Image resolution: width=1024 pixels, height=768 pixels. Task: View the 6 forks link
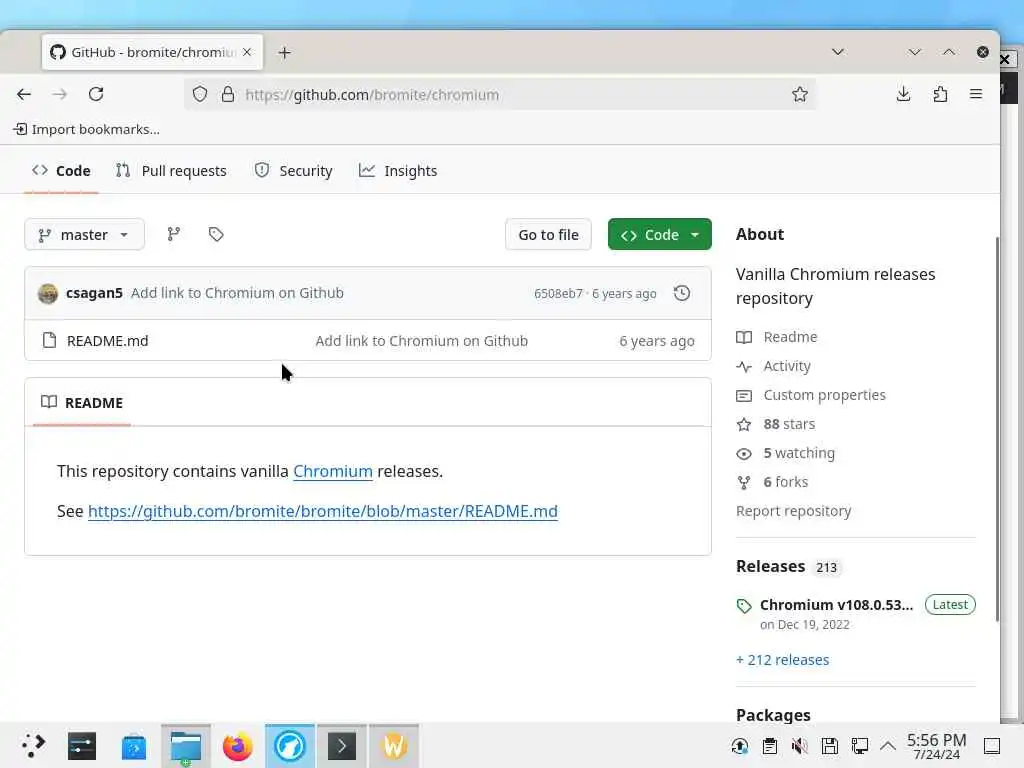(x=786, y=482)
